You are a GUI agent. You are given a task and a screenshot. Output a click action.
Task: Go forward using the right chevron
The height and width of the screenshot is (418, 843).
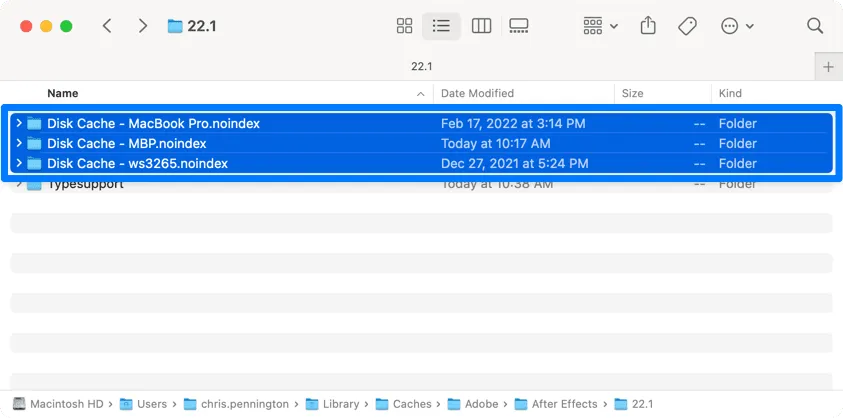142,26
